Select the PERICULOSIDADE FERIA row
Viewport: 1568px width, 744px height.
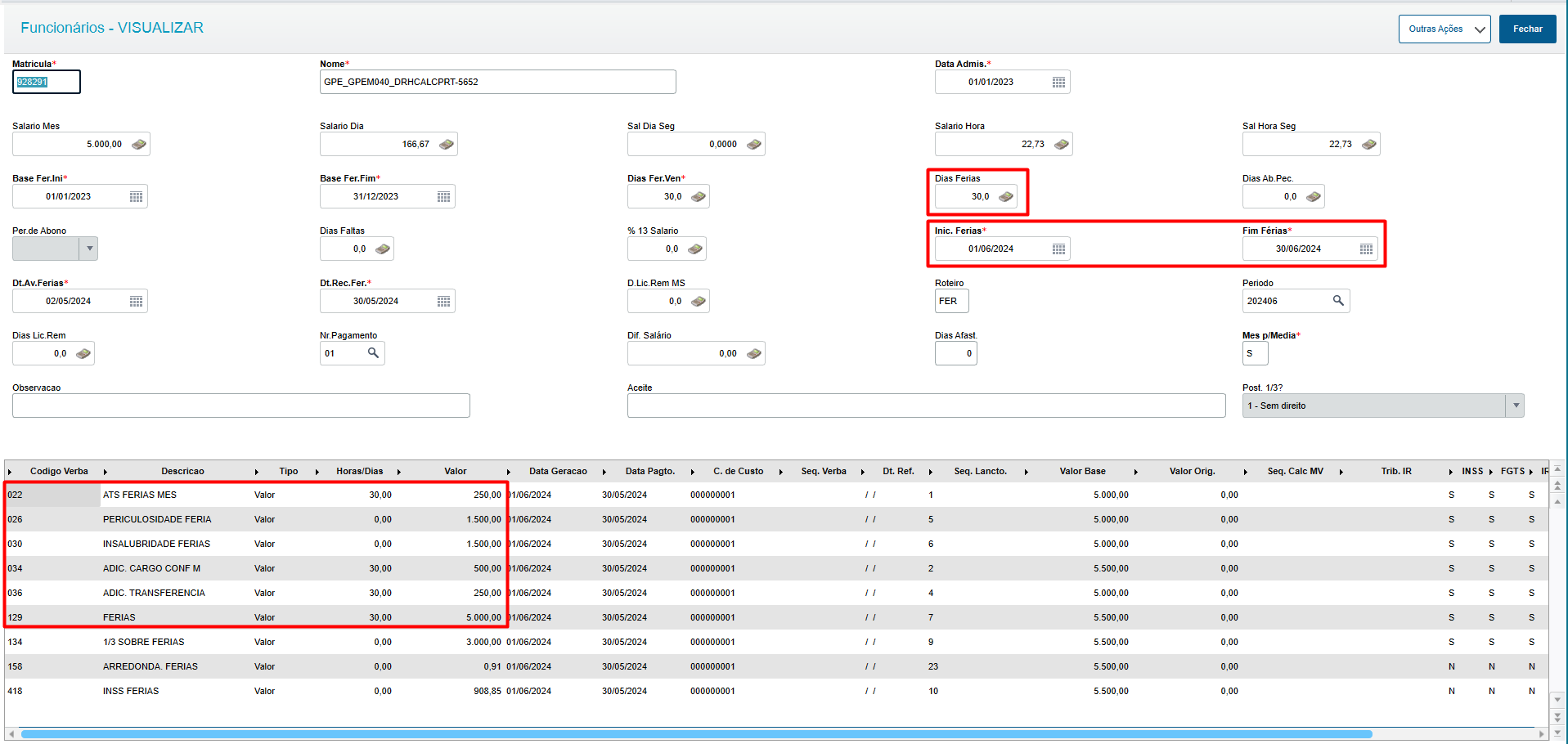776,519
